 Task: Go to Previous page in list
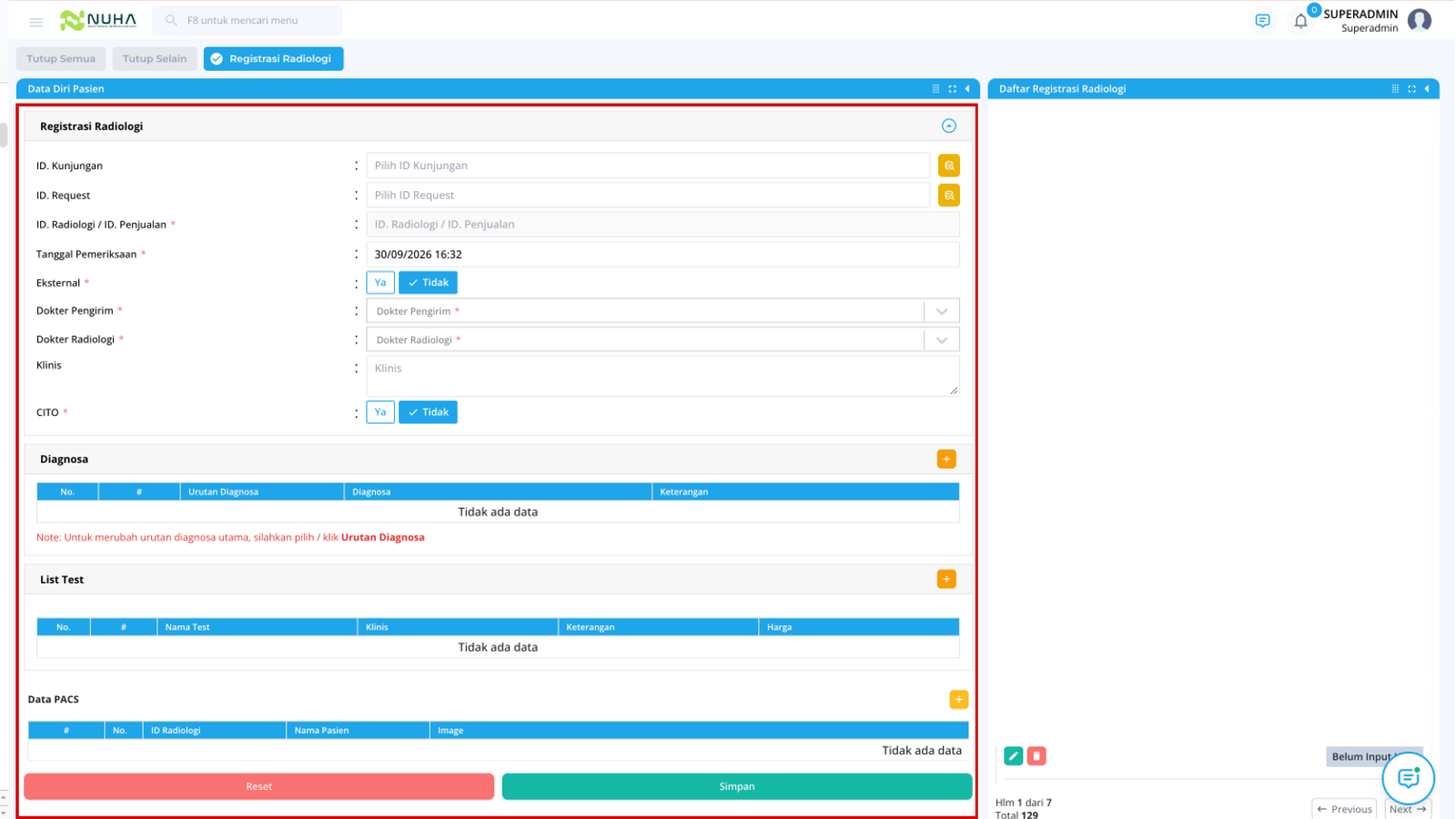point(1344,809)
